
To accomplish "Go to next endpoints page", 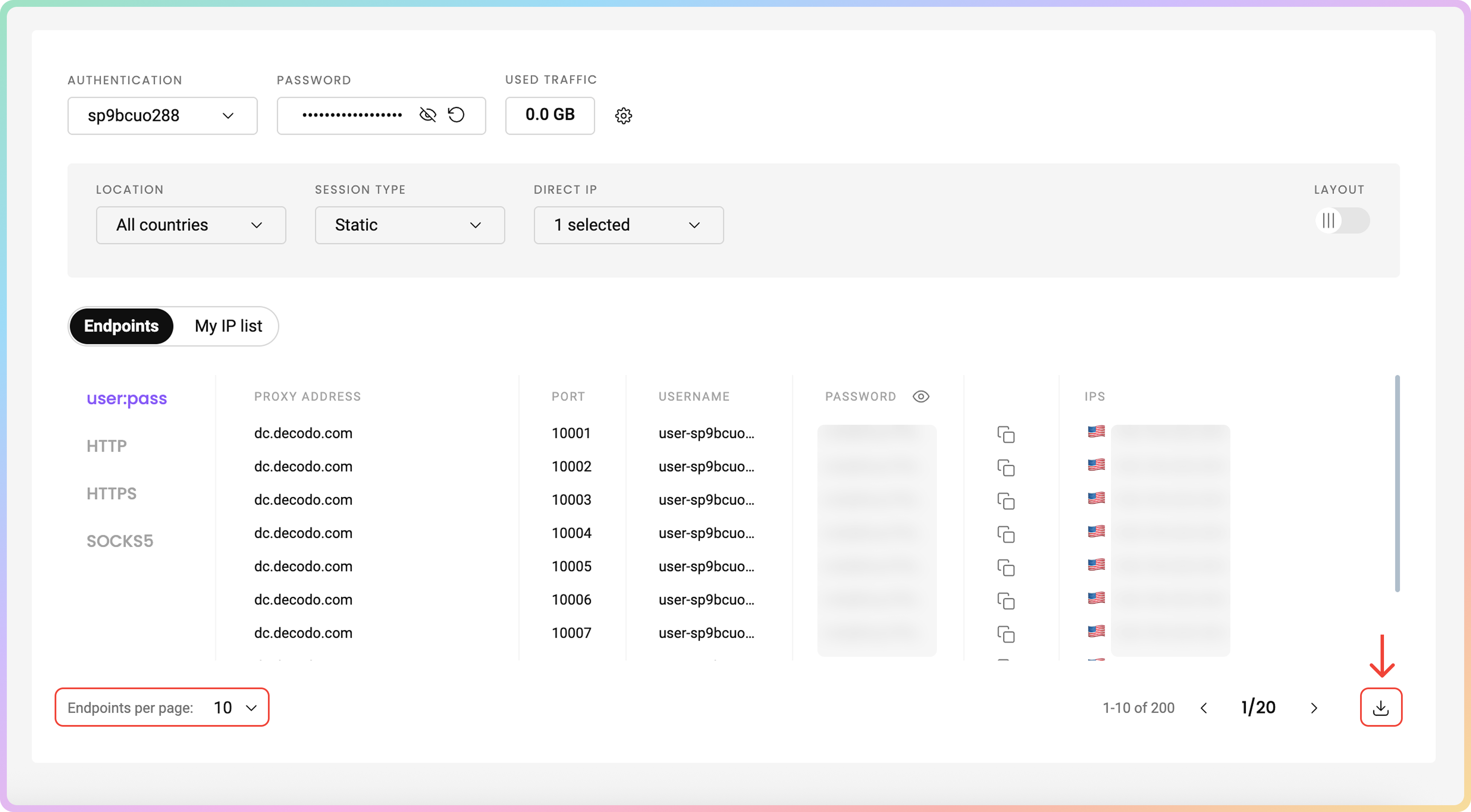I will [1314, 708].
